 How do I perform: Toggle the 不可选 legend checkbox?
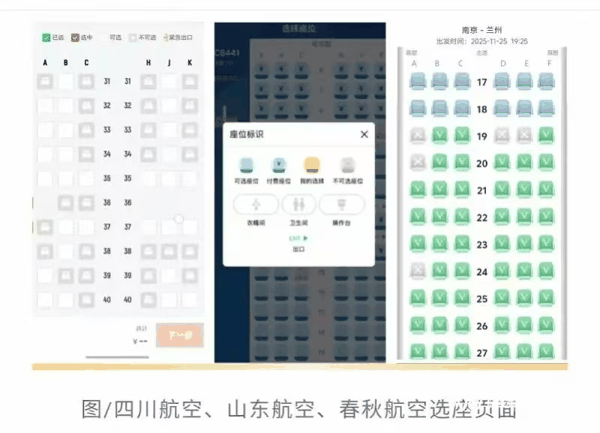click(134, 37)
